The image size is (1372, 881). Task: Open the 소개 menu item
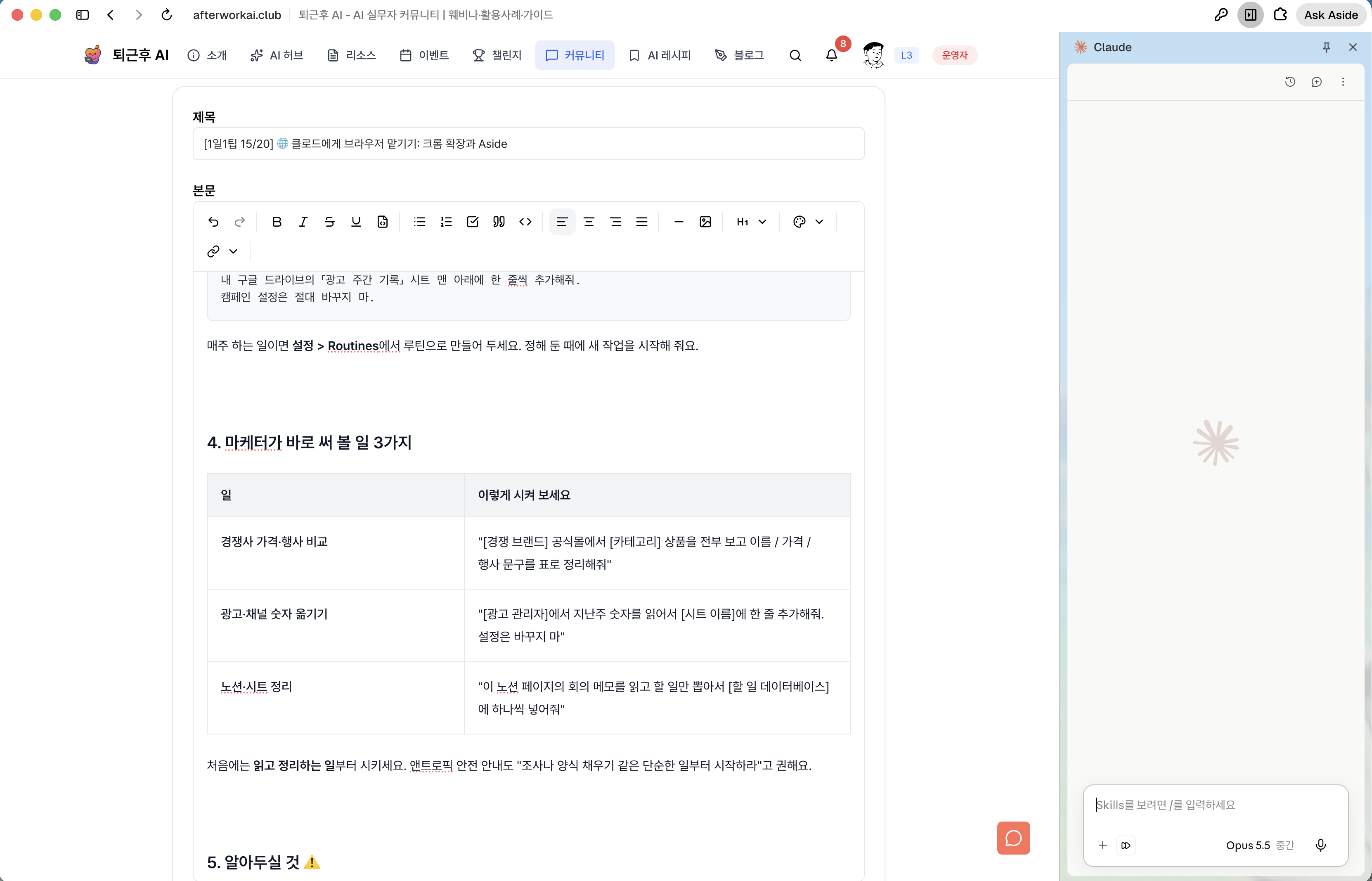pyautogui.click(x=207, y=55)
